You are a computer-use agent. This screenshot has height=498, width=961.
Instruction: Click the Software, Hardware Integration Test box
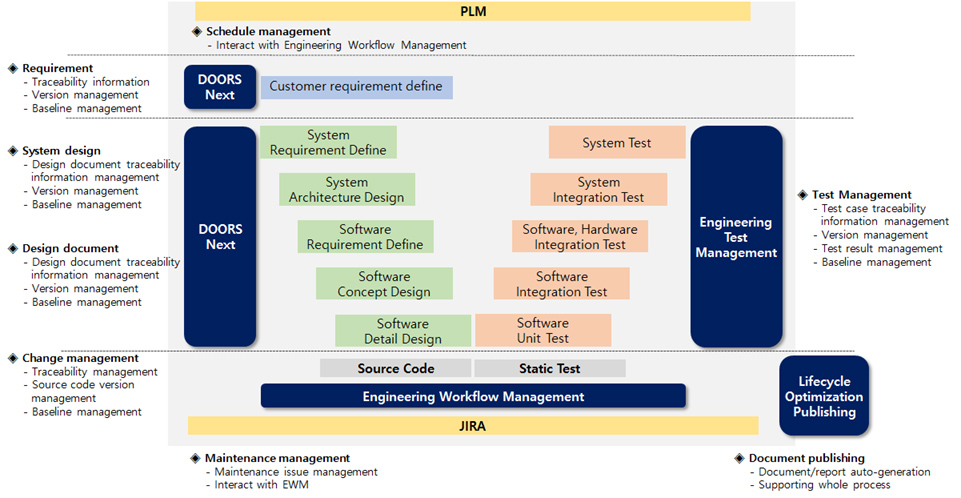pos(580,236)
